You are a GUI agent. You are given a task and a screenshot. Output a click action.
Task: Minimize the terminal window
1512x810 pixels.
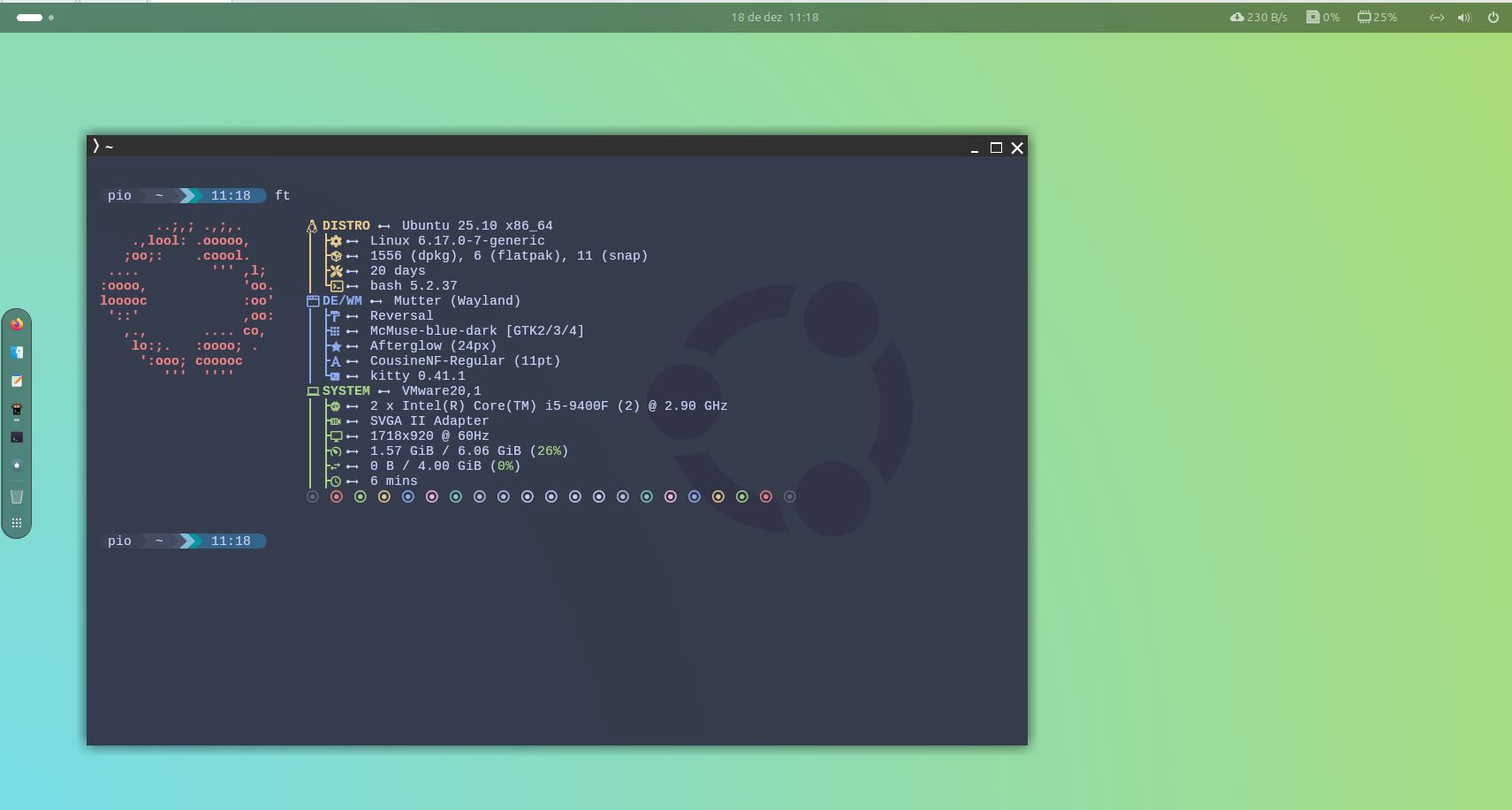pyautogui.click(x=975, y=148)
